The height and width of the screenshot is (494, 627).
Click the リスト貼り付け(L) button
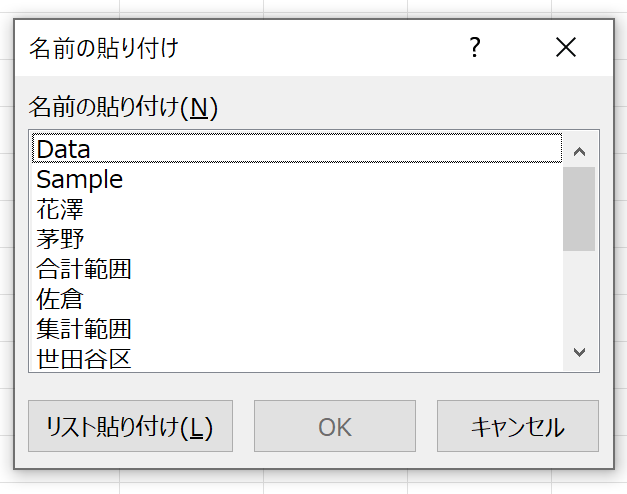(x=130, y=426)
